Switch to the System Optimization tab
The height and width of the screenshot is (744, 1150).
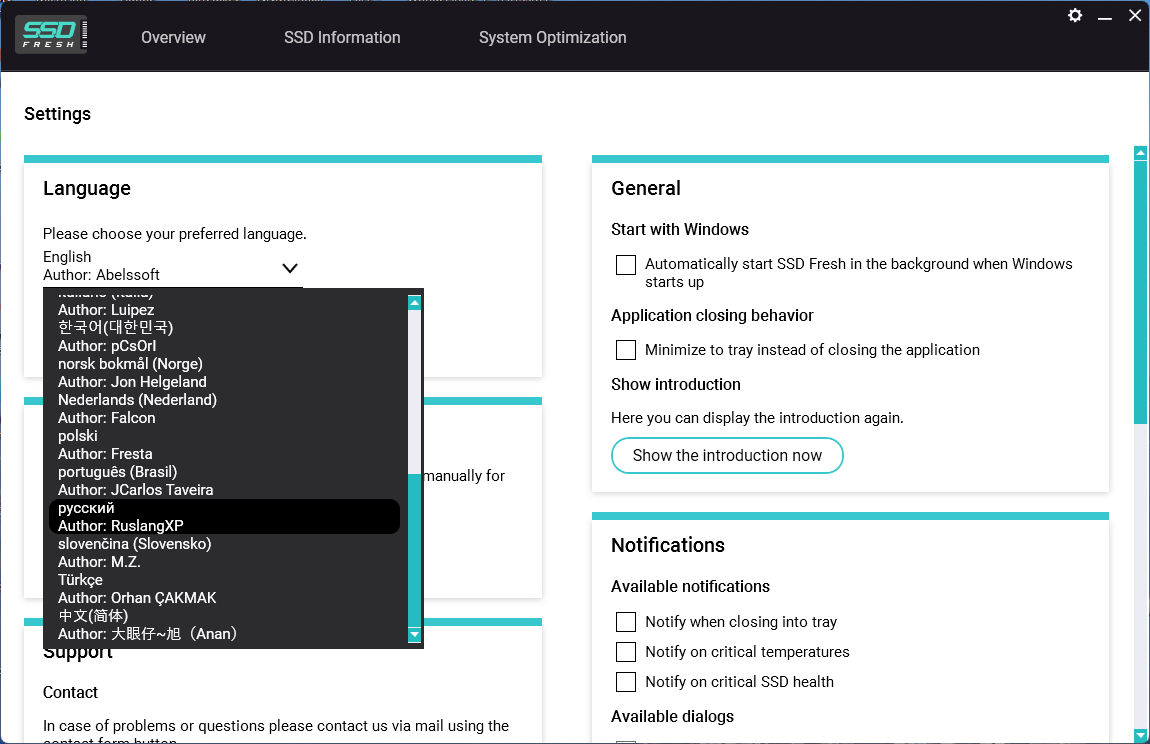click(x=552, y=38)
